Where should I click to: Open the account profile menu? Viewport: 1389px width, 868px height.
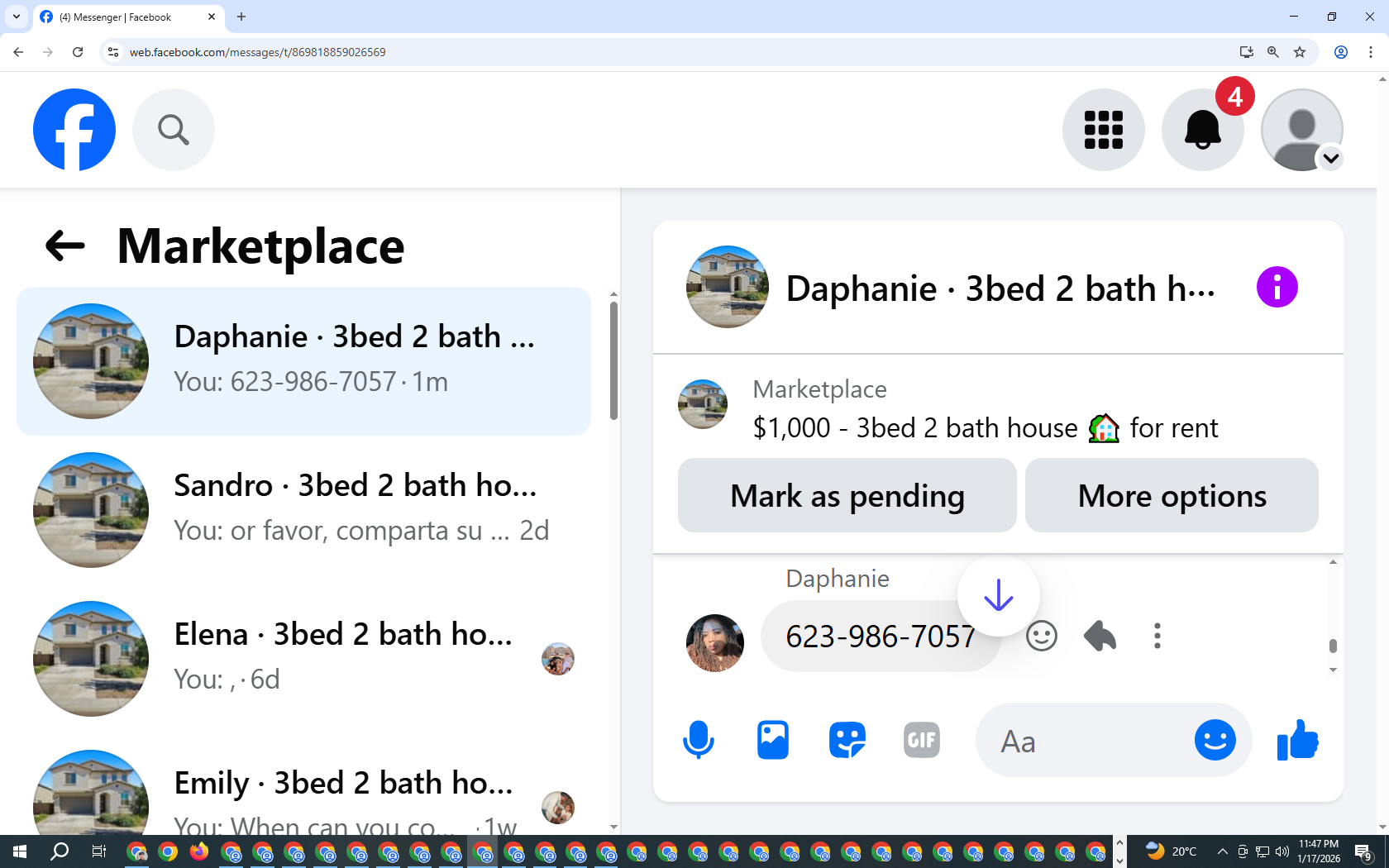1302,130
